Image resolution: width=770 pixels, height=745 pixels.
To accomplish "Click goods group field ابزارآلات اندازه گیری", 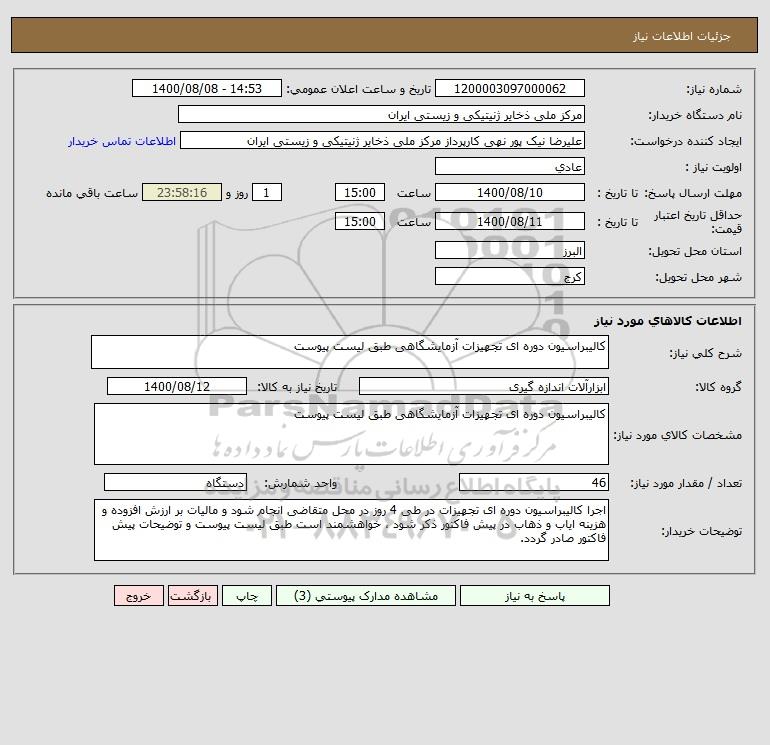I will click(x=484, y=386).
